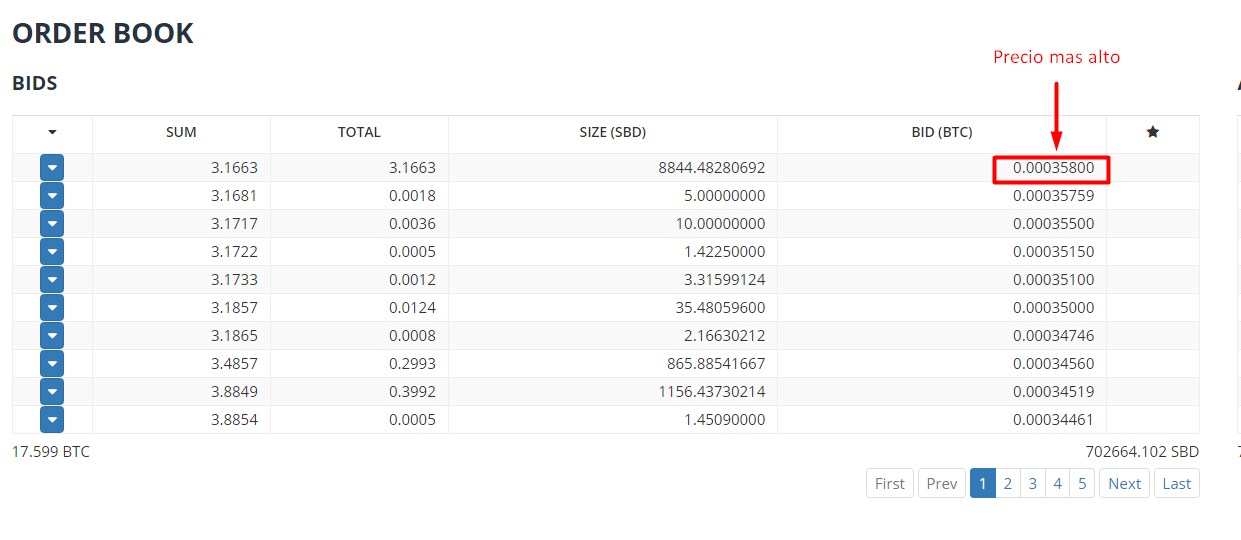
Task: Open the dropdown for the 0.00035100 bid row
Action: point(52,280)
